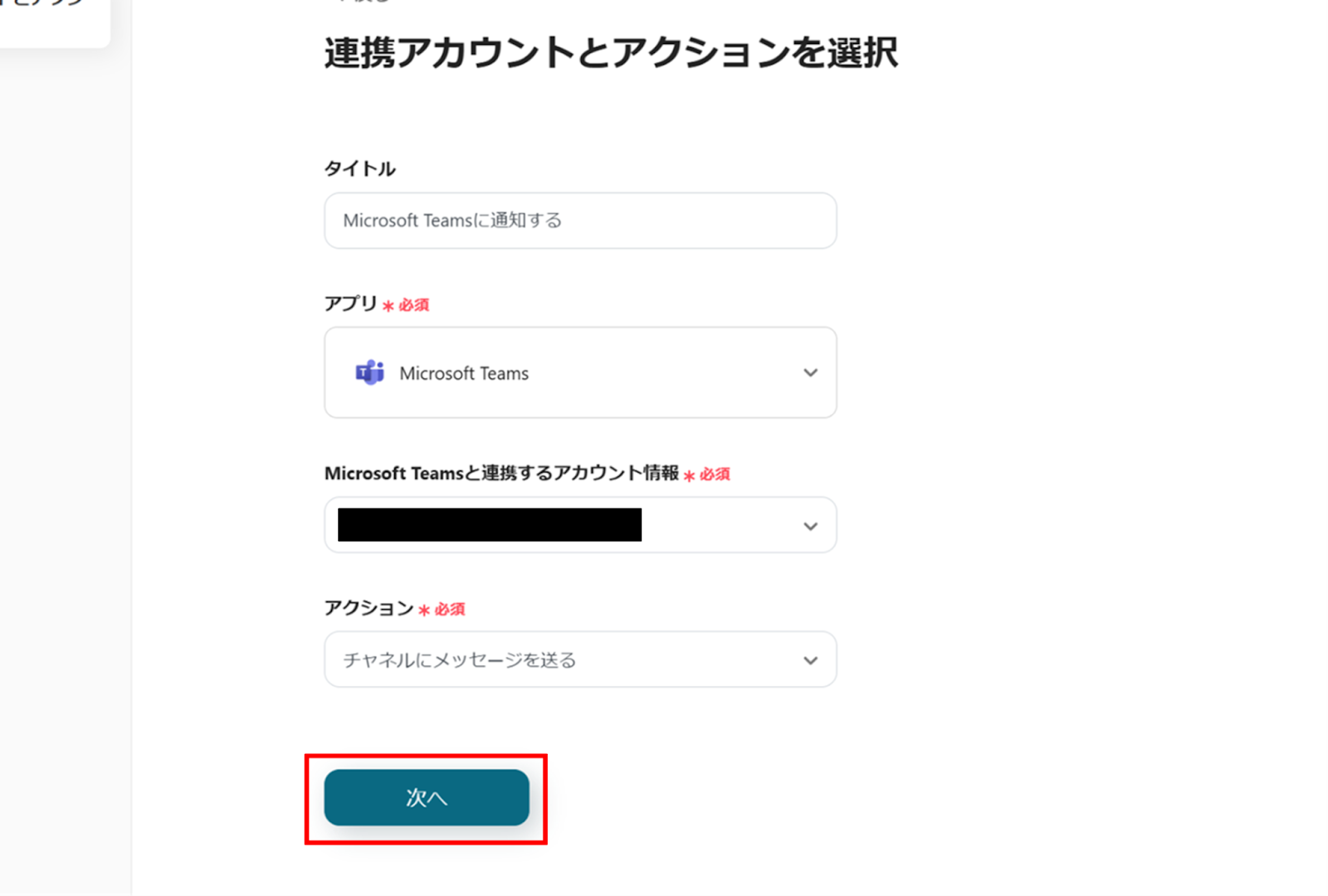Click the Microsoft Teams logo icon
1328x896 pixels.
pos(369,373)
